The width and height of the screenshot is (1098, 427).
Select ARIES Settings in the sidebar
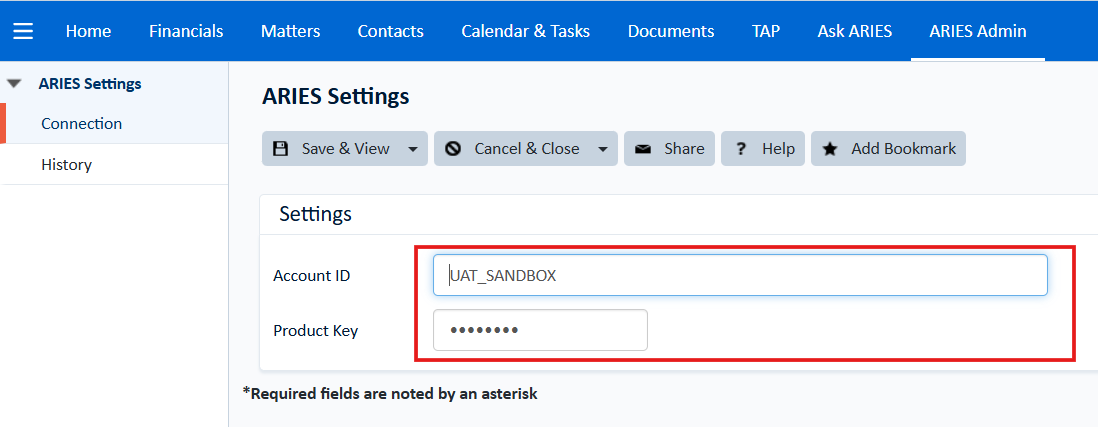pyautogui.click(x=90, y=84)
